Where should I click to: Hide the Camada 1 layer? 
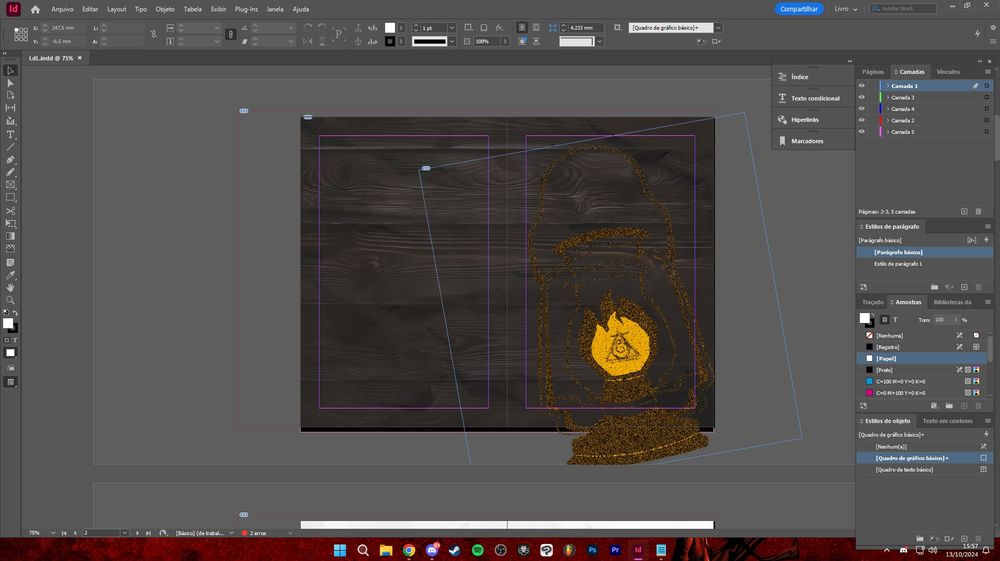tap(862, 86)
